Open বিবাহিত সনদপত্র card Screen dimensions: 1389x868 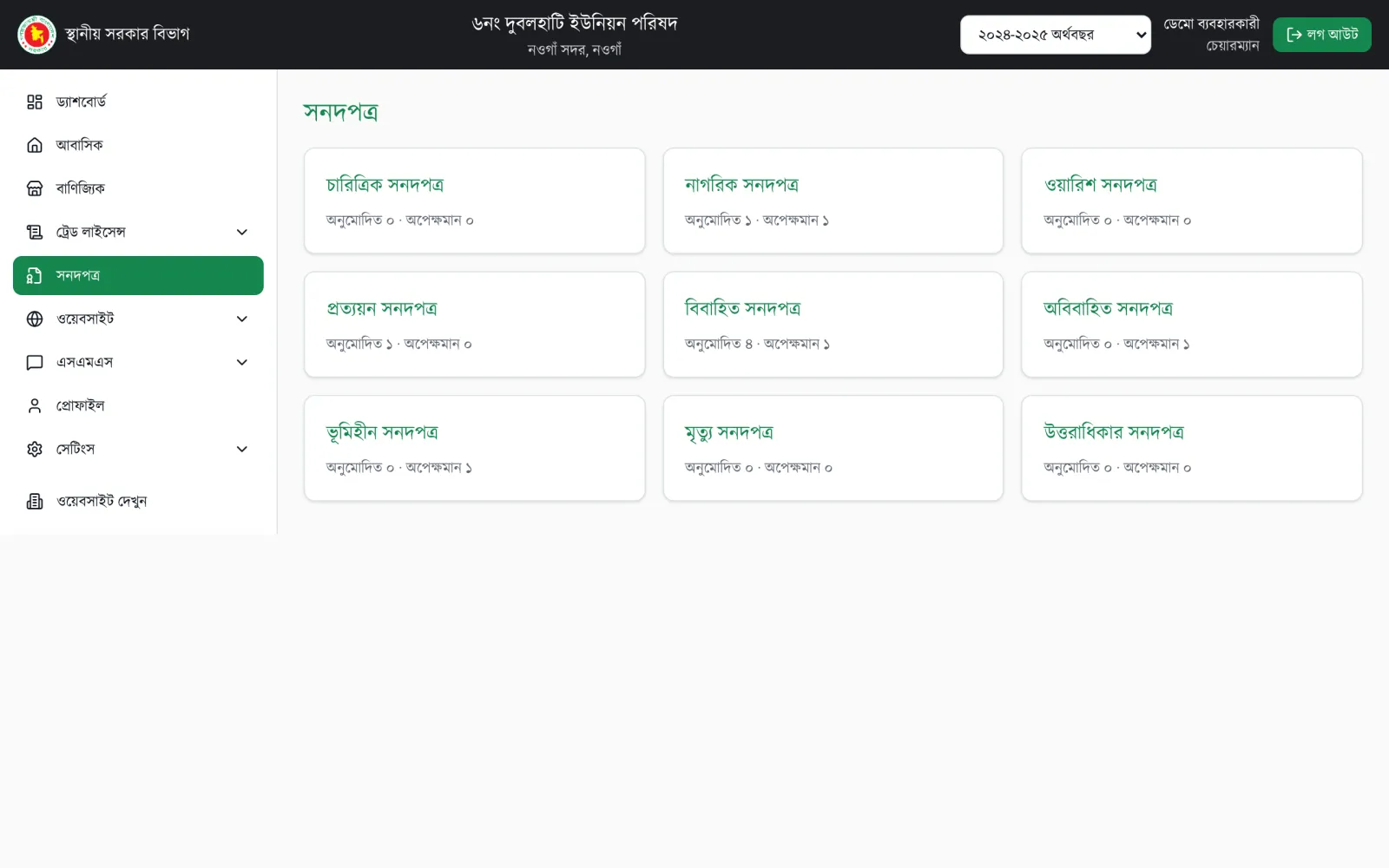tap(833, 325)
